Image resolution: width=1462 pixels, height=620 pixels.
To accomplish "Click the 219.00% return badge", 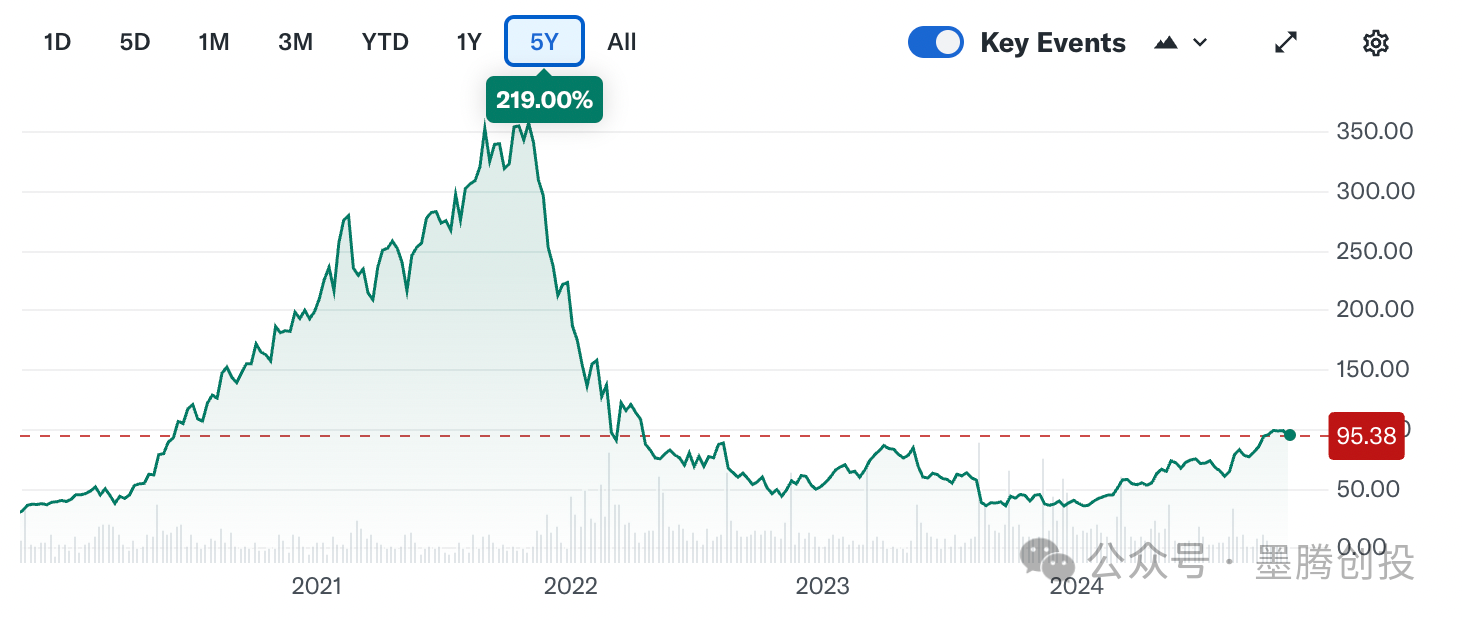I will 544,100.
